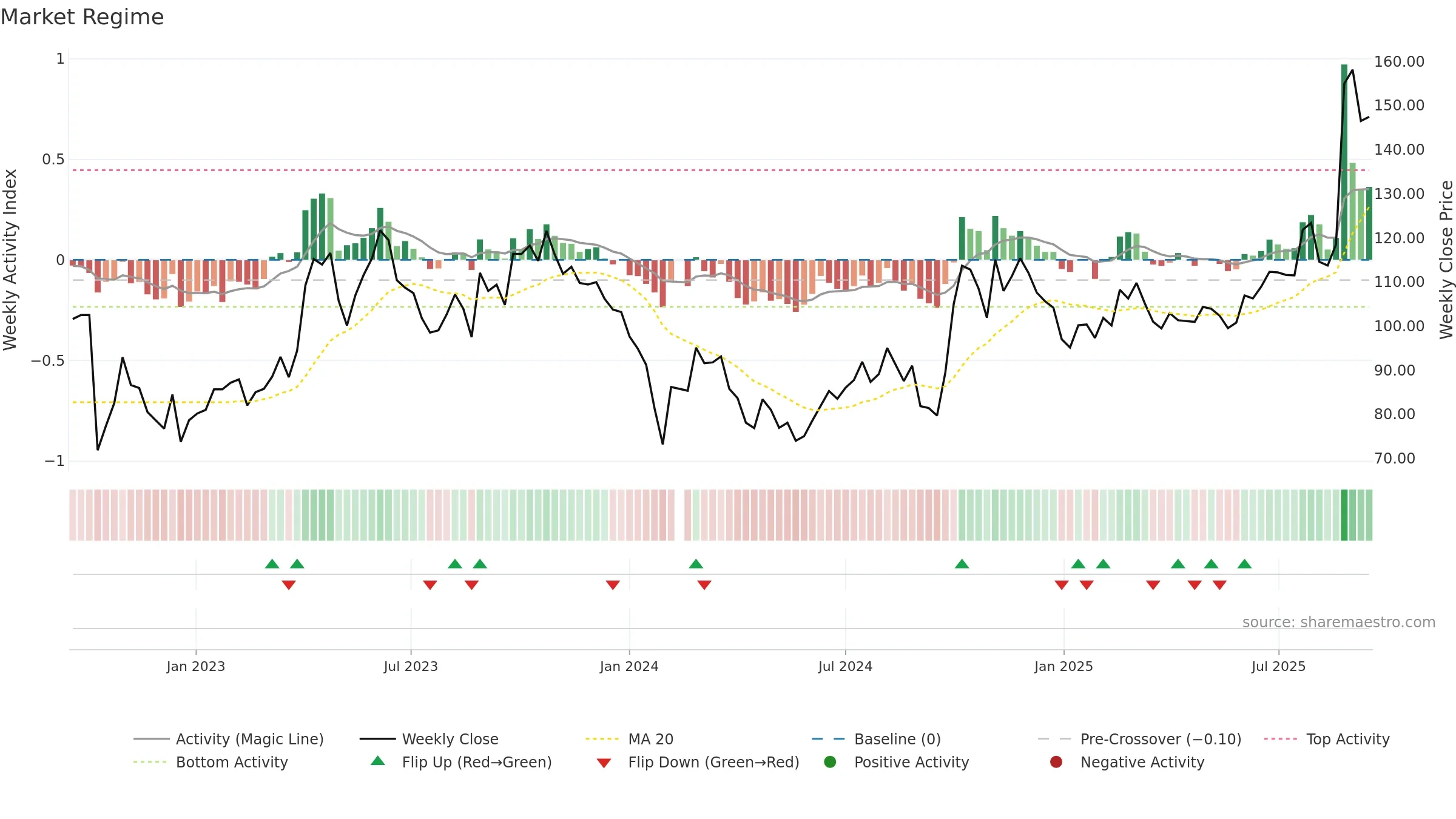Screen dimensions: 1456x819
Task: Click the Jan 2025 x-axis label
Action: (1063, 667)
